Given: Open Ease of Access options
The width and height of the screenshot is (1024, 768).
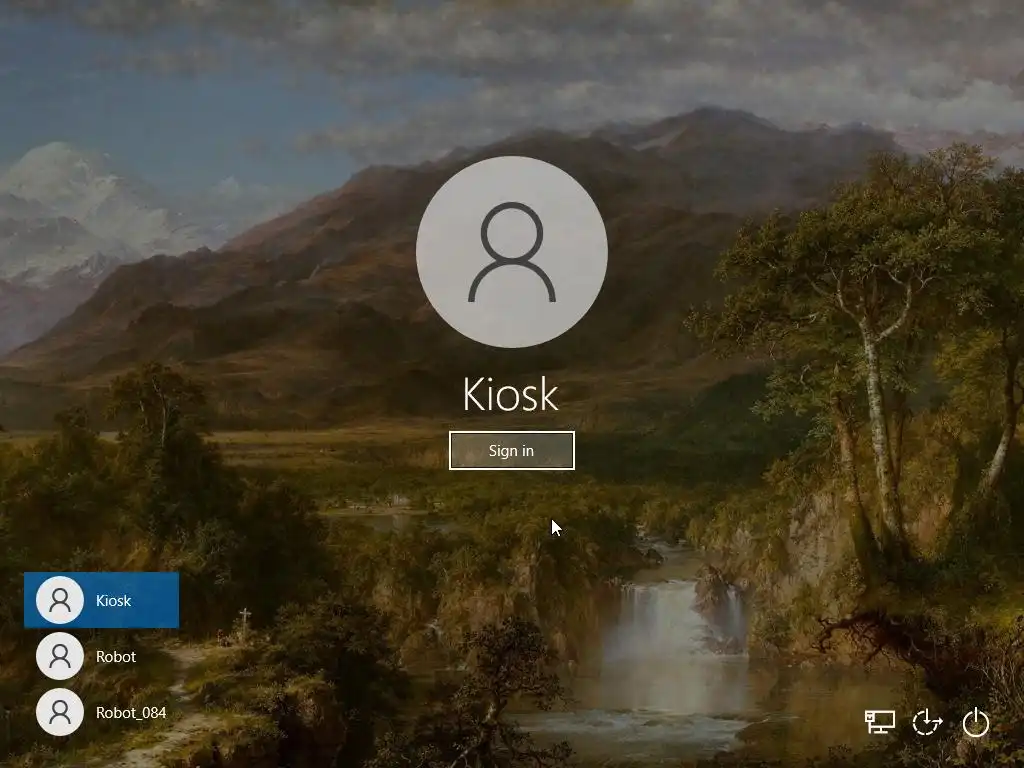Looking at the screenshot, I should (x=927, y=723).
